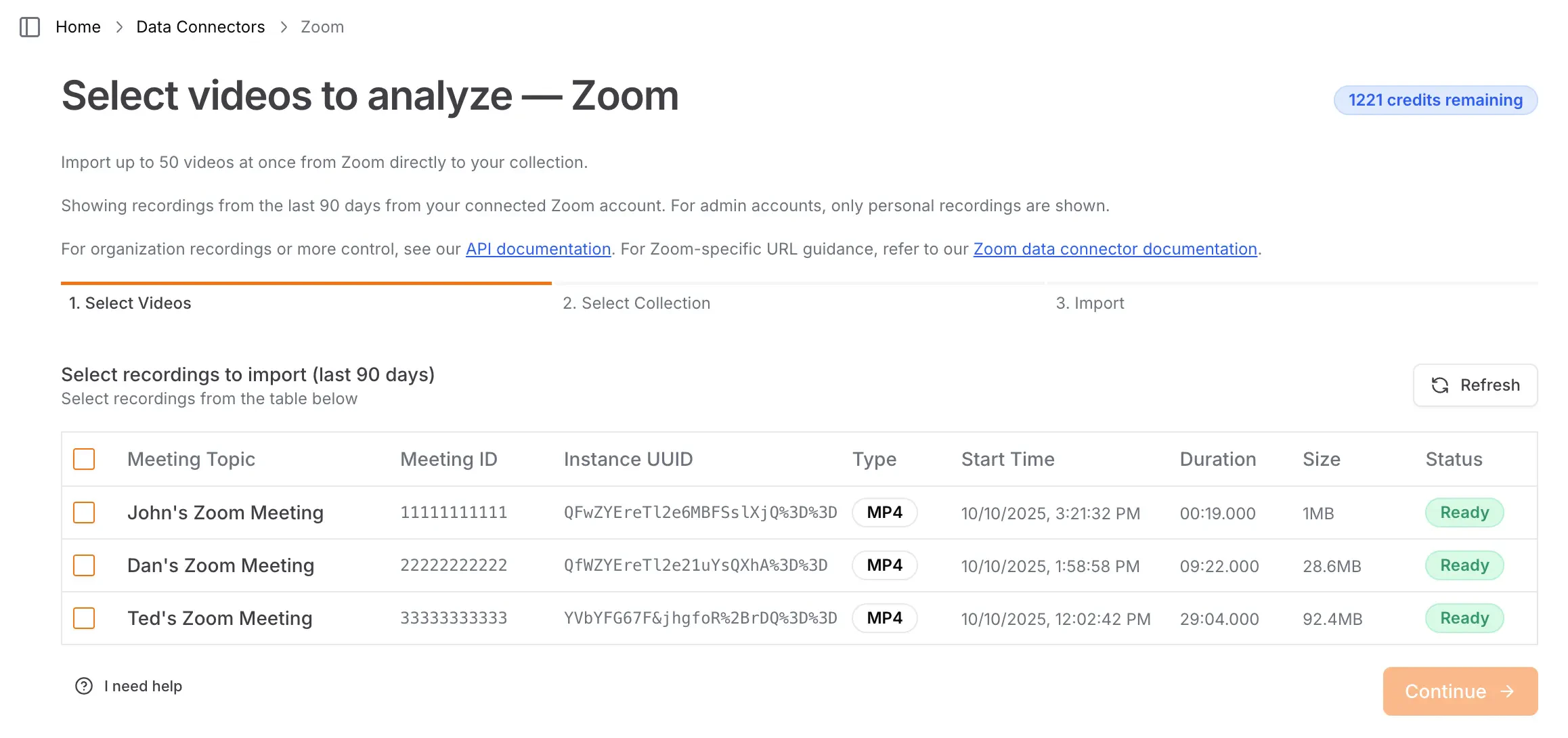Click MP4 badge in John's meeting row
The image size is (1568, 738).
coord(885,513)
